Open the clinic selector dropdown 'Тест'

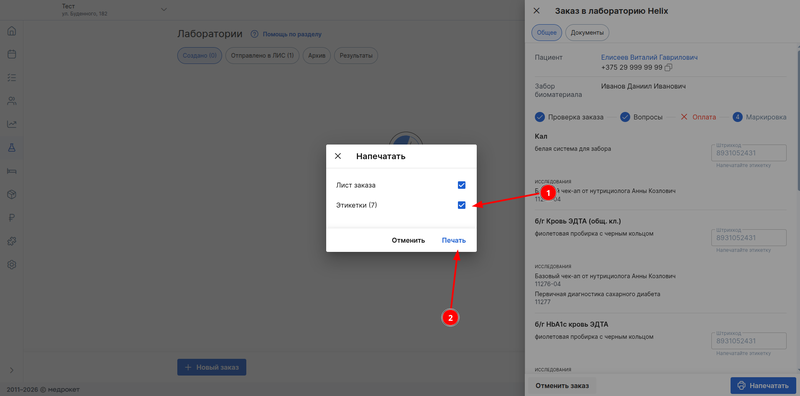tap(114, 9)
